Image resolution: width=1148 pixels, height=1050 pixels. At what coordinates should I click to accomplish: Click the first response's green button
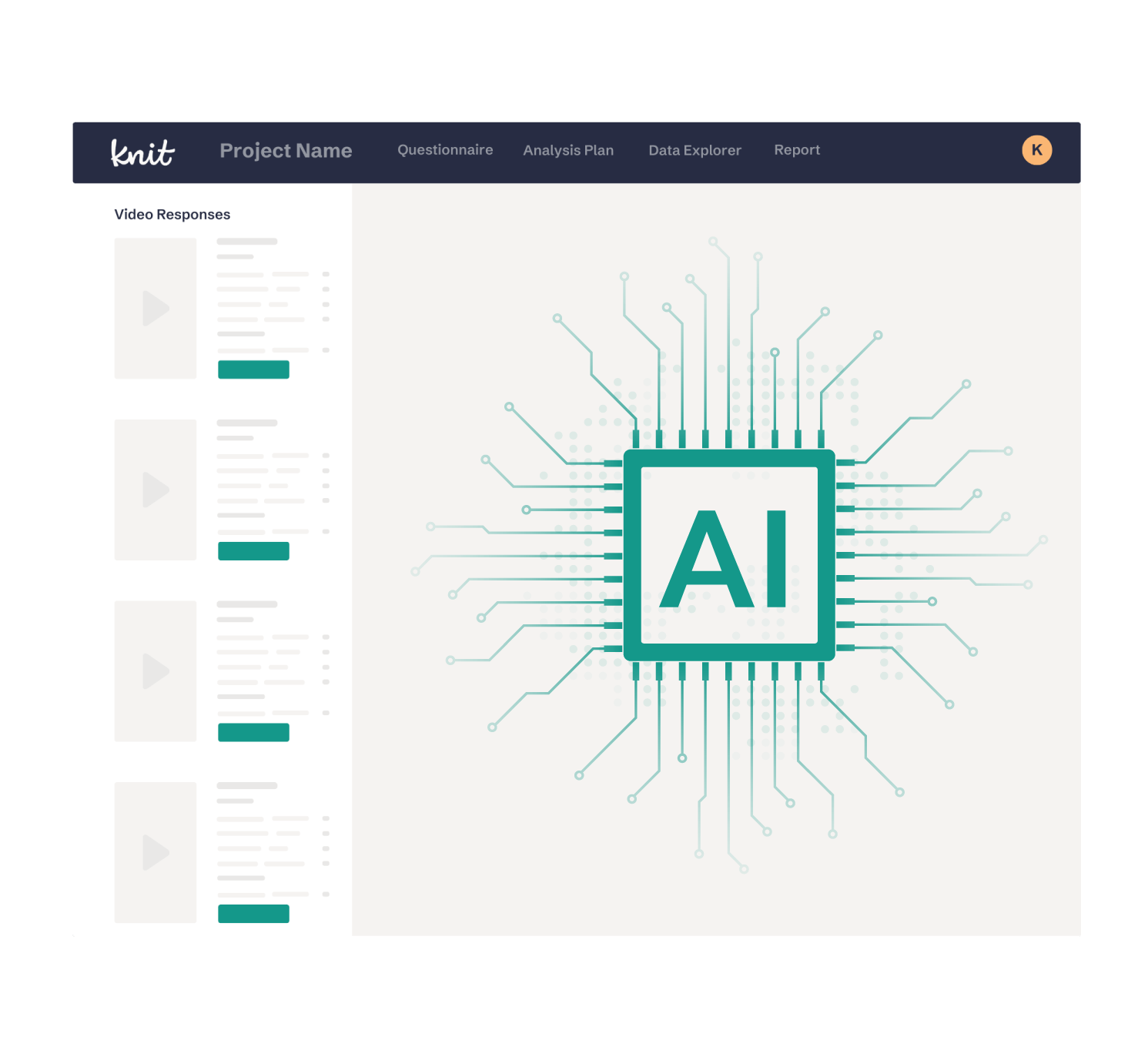253,370
